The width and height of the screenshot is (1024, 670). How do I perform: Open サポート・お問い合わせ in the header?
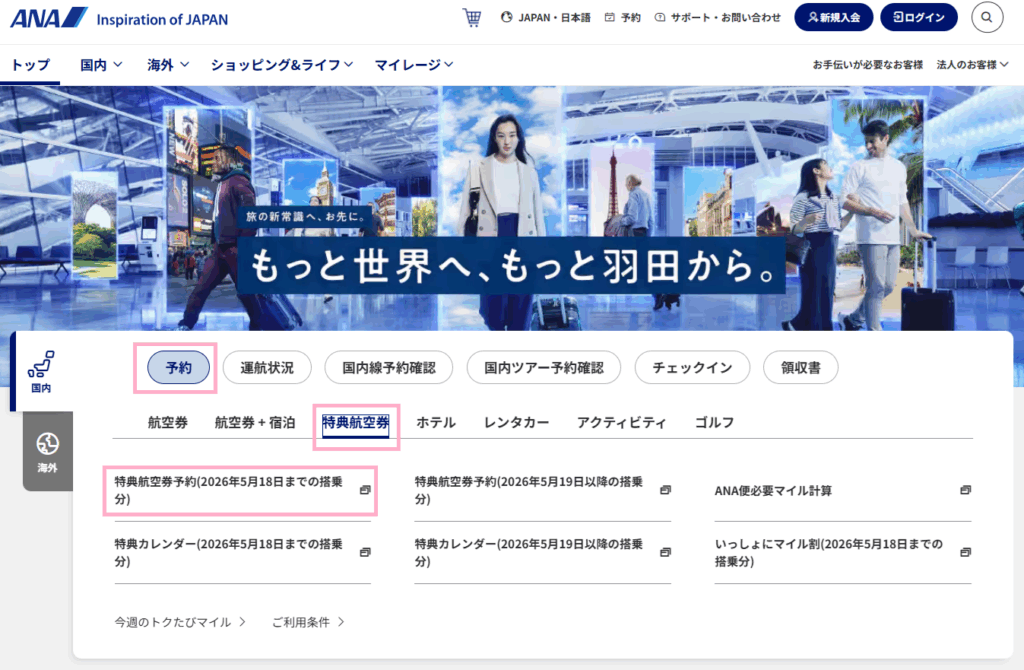(x=717, y=18)
